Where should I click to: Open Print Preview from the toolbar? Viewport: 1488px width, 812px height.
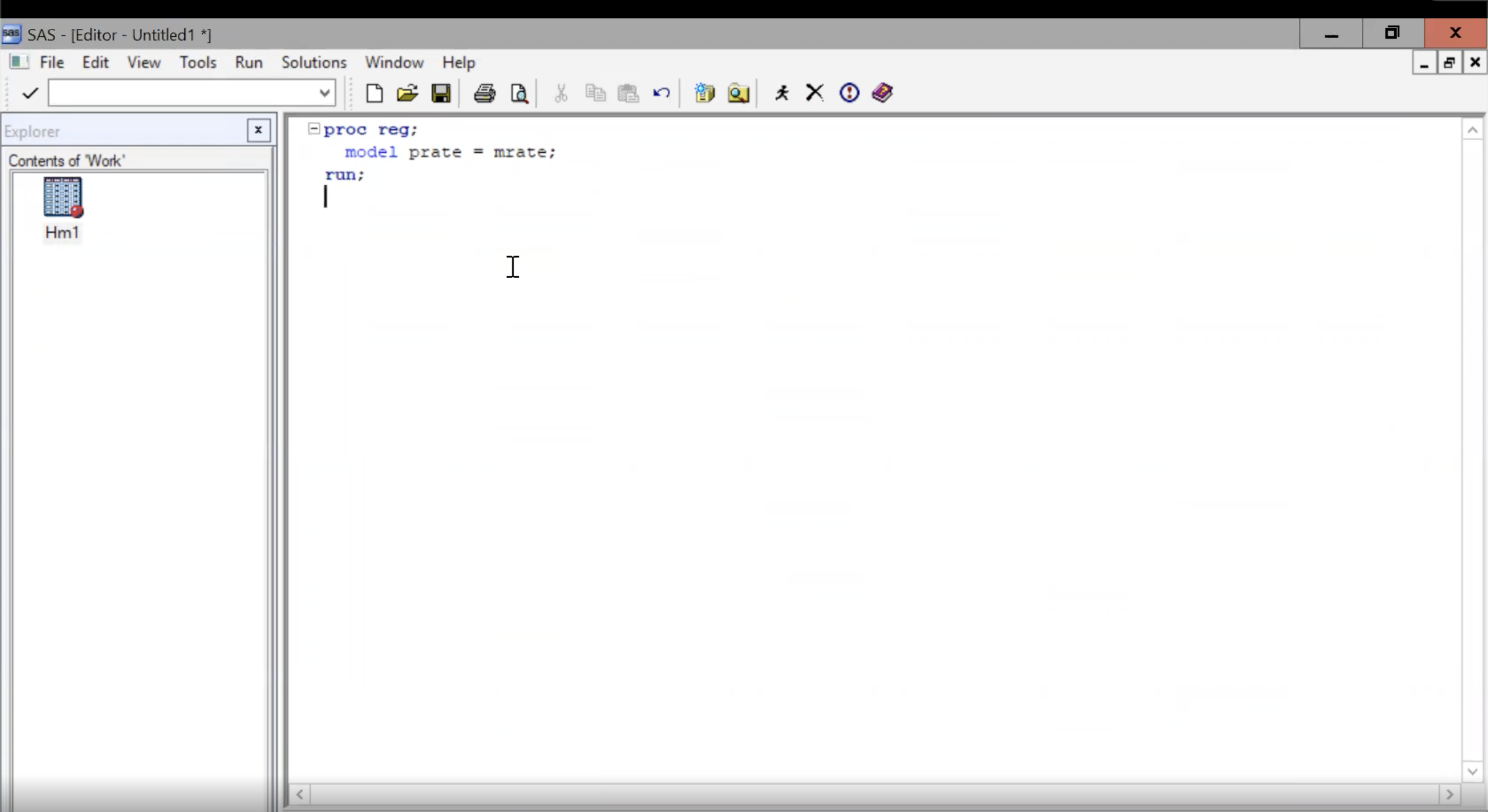click(519, 93)
